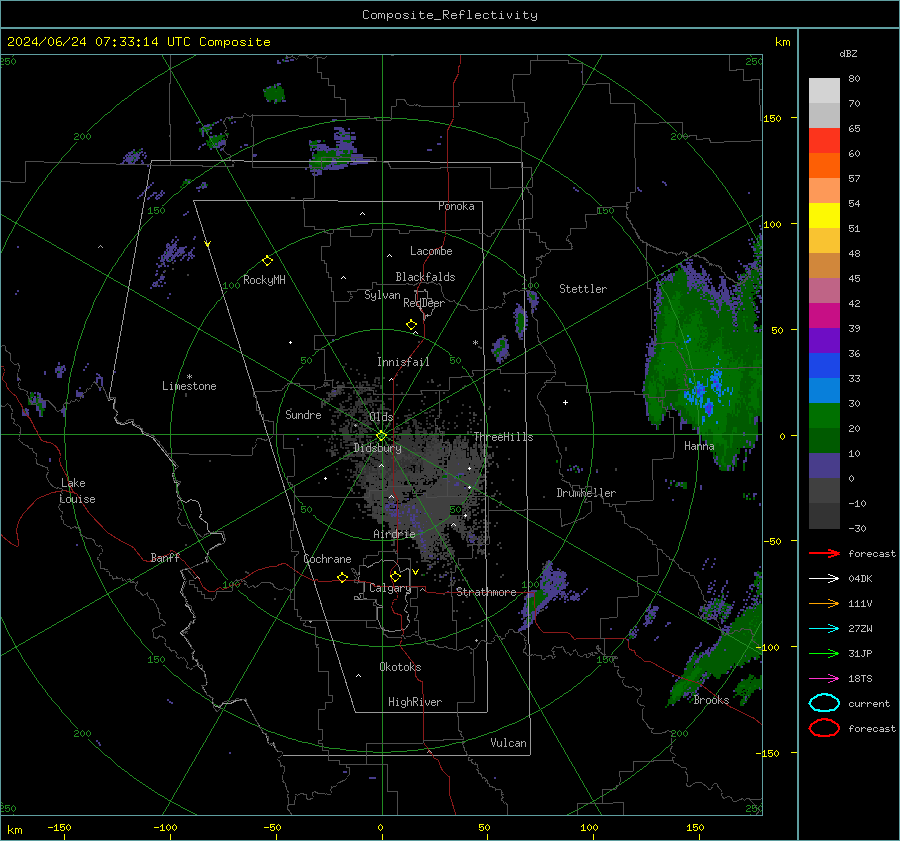This screenshot has width=900, height=841.
Task: Click the yellow diamond marker below Cochrane
Action: [343, 577]
